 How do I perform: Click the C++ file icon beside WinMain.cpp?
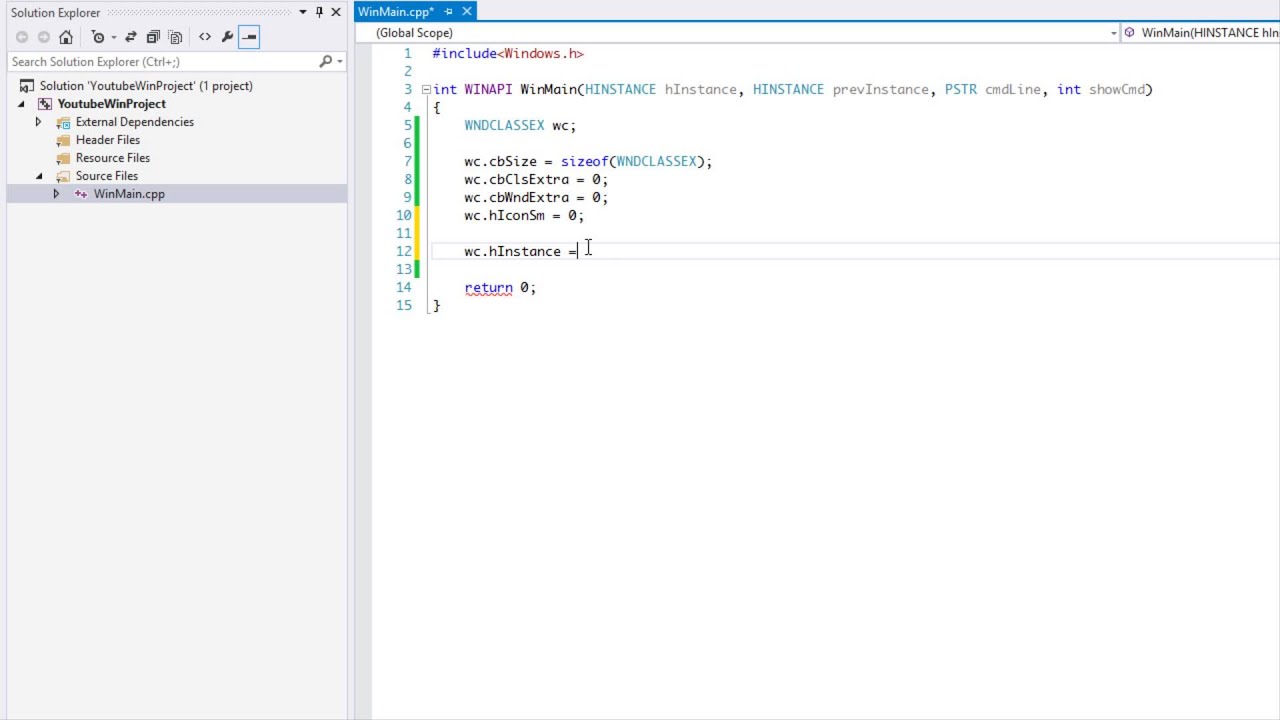(81, 194)
